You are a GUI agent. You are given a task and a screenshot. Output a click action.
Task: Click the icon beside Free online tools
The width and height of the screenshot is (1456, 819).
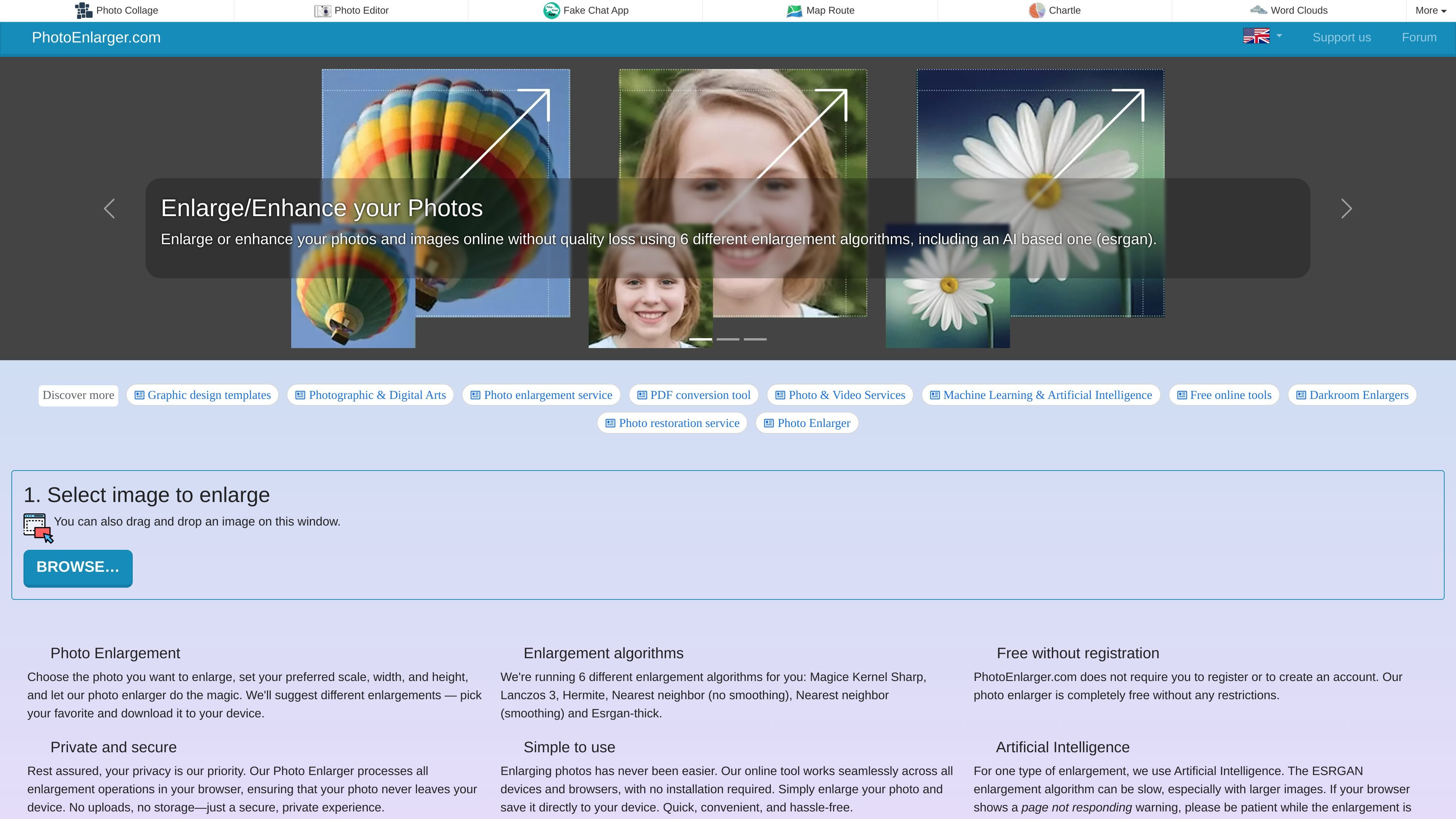(x=1182, y=395)
